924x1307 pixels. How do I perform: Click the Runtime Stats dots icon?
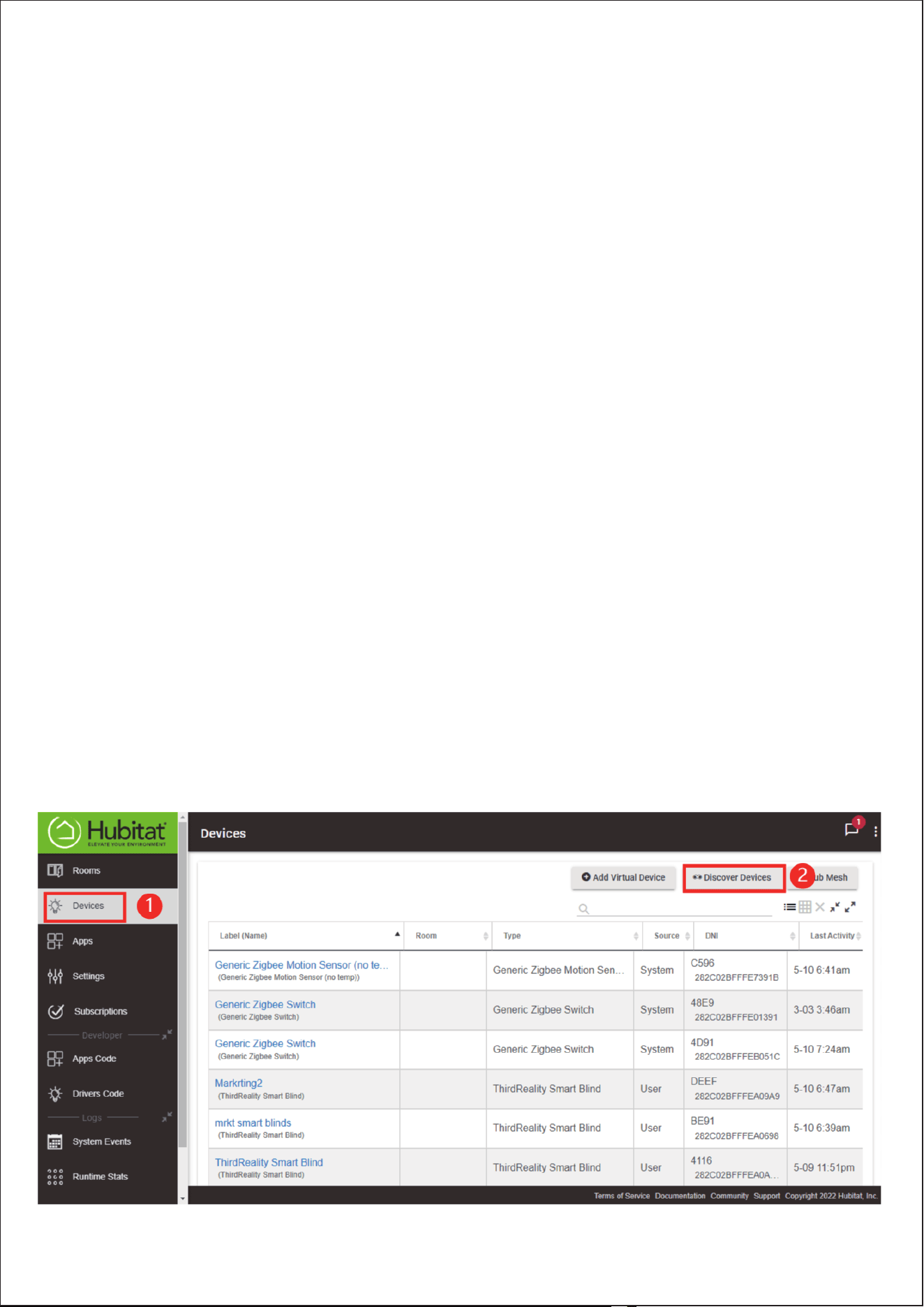tap(55, 1177)
